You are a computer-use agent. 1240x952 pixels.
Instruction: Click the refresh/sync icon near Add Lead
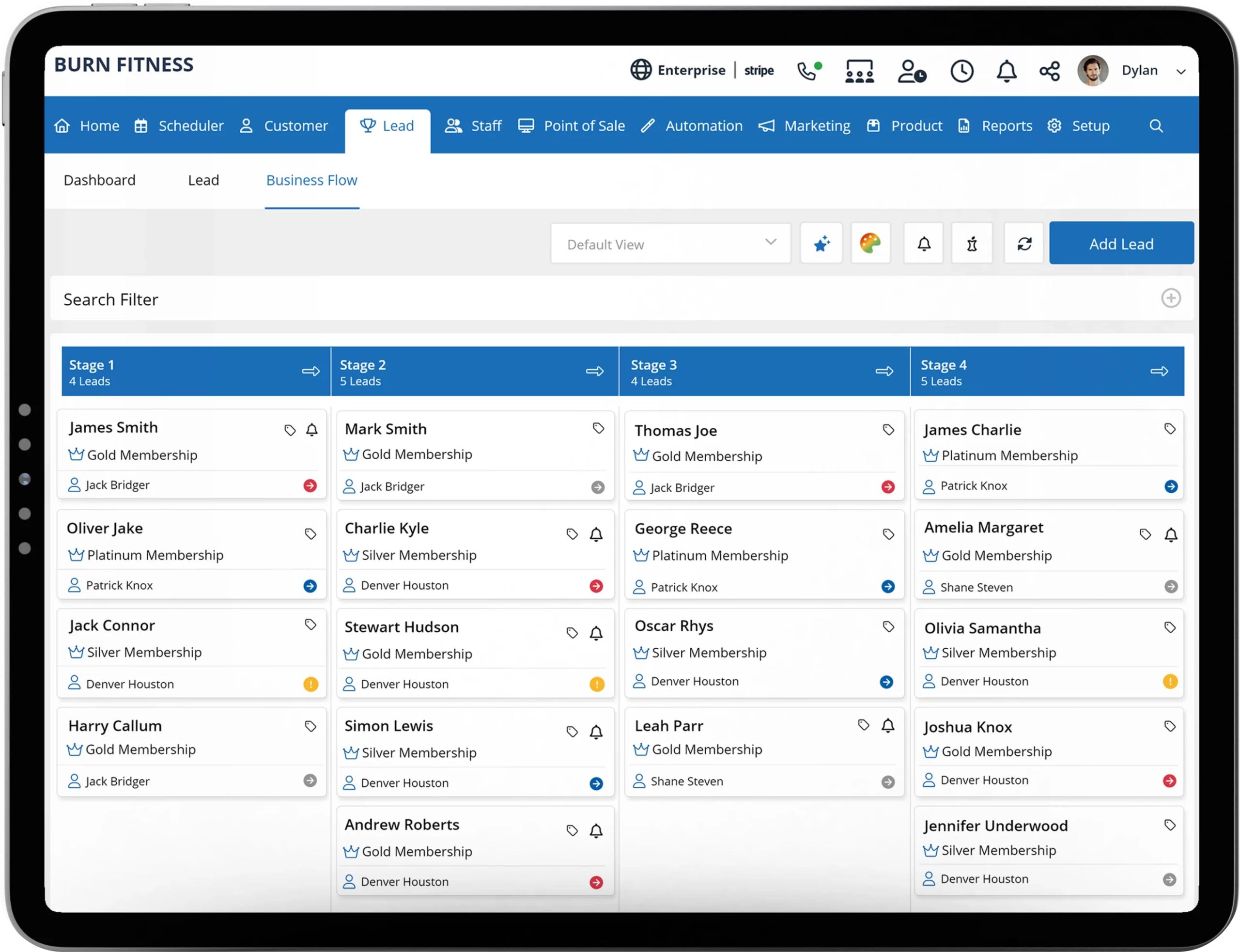(1023, 244)
